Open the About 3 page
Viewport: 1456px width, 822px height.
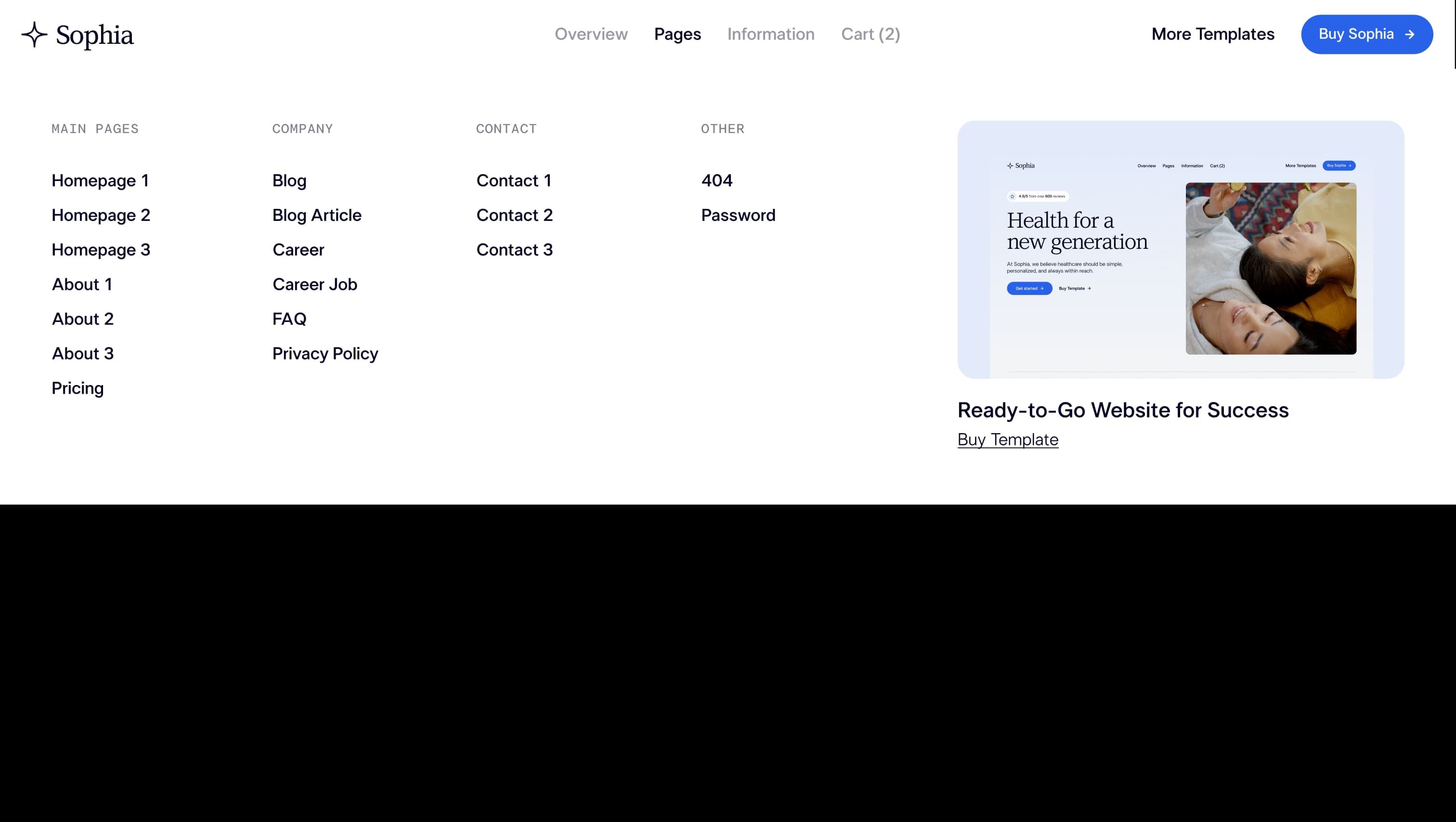tap(82, 354)
